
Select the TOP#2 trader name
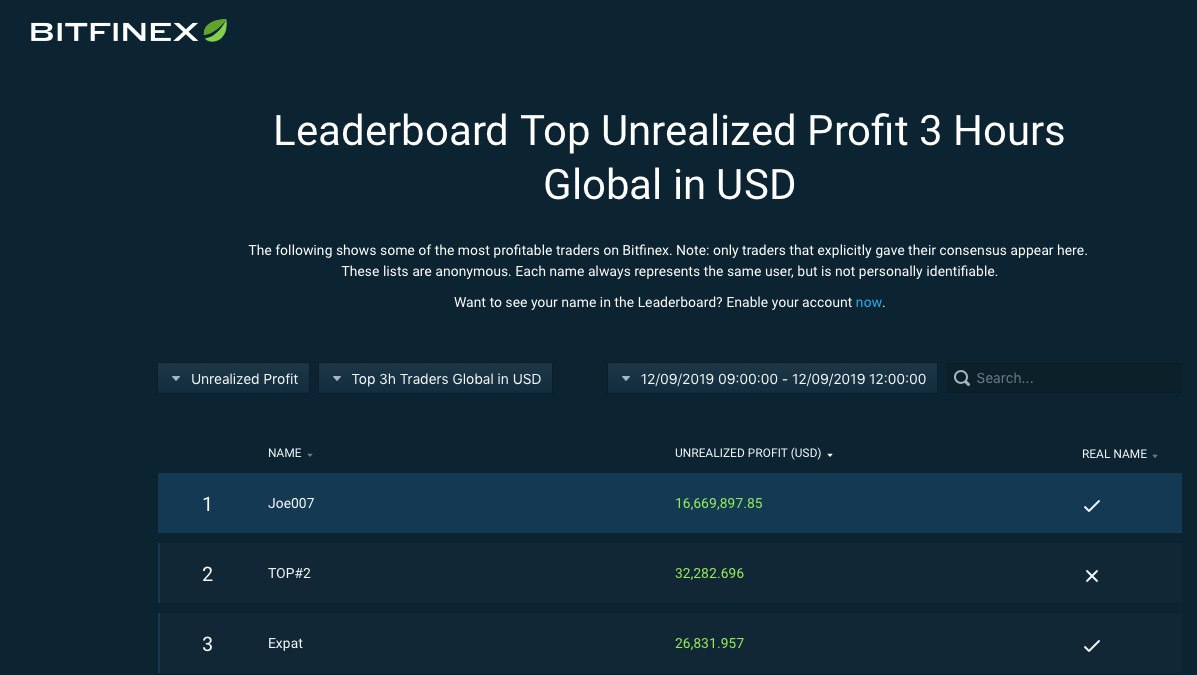(289, 573)
